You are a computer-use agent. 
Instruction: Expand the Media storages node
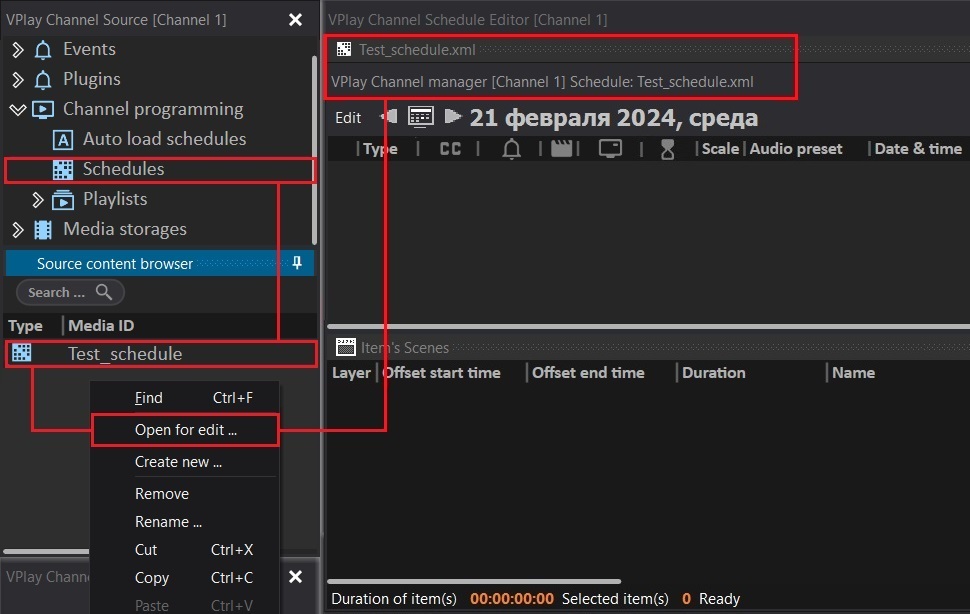[x=18, y=229]
